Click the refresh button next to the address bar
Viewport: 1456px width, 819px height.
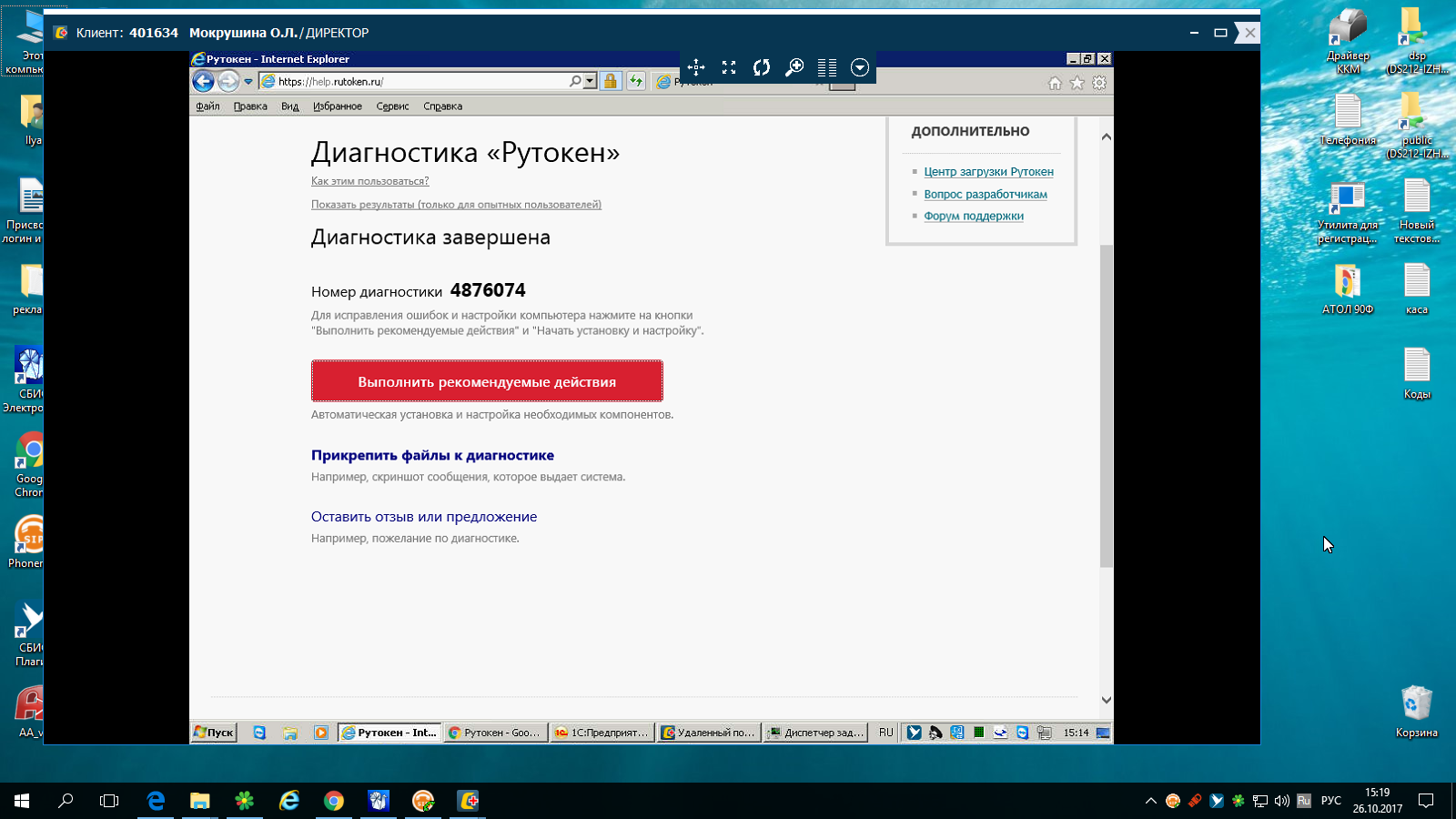click(x=636, y=82)
